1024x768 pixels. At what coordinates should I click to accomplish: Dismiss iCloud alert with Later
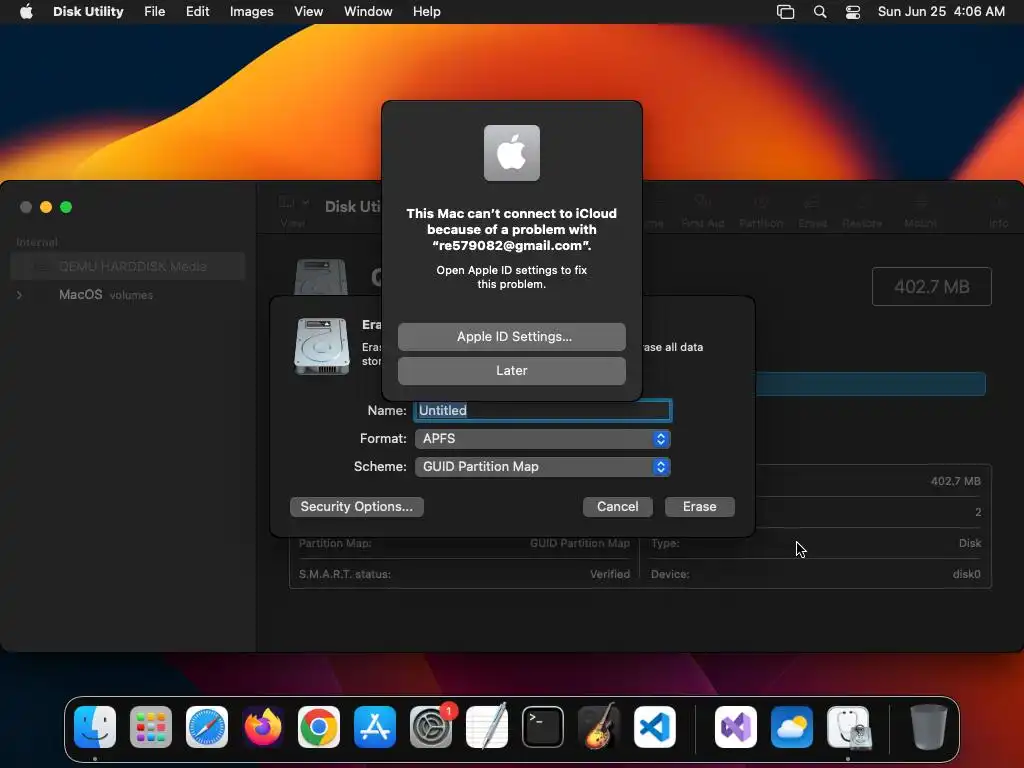[511, 371]
